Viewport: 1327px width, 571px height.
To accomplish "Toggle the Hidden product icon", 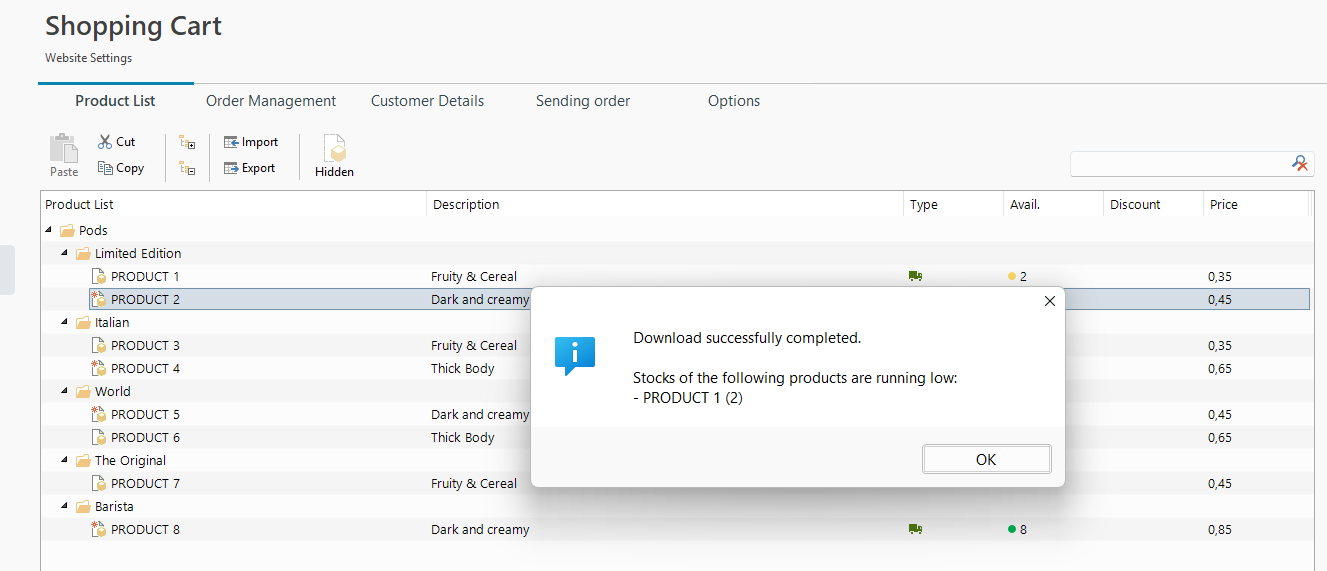I will [334, 148].
